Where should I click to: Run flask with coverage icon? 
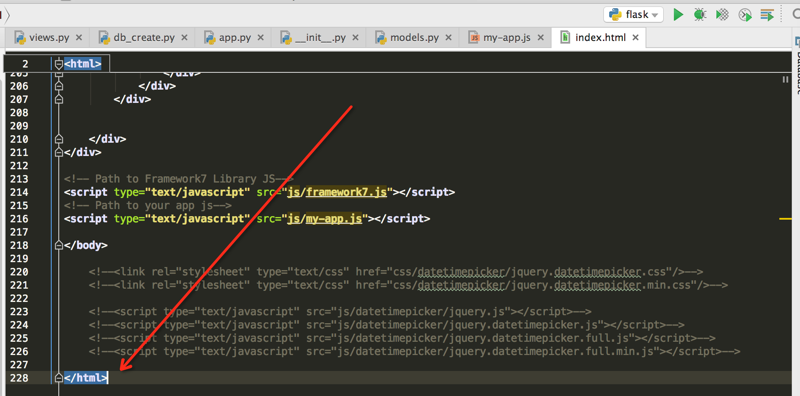click(722, 14)
